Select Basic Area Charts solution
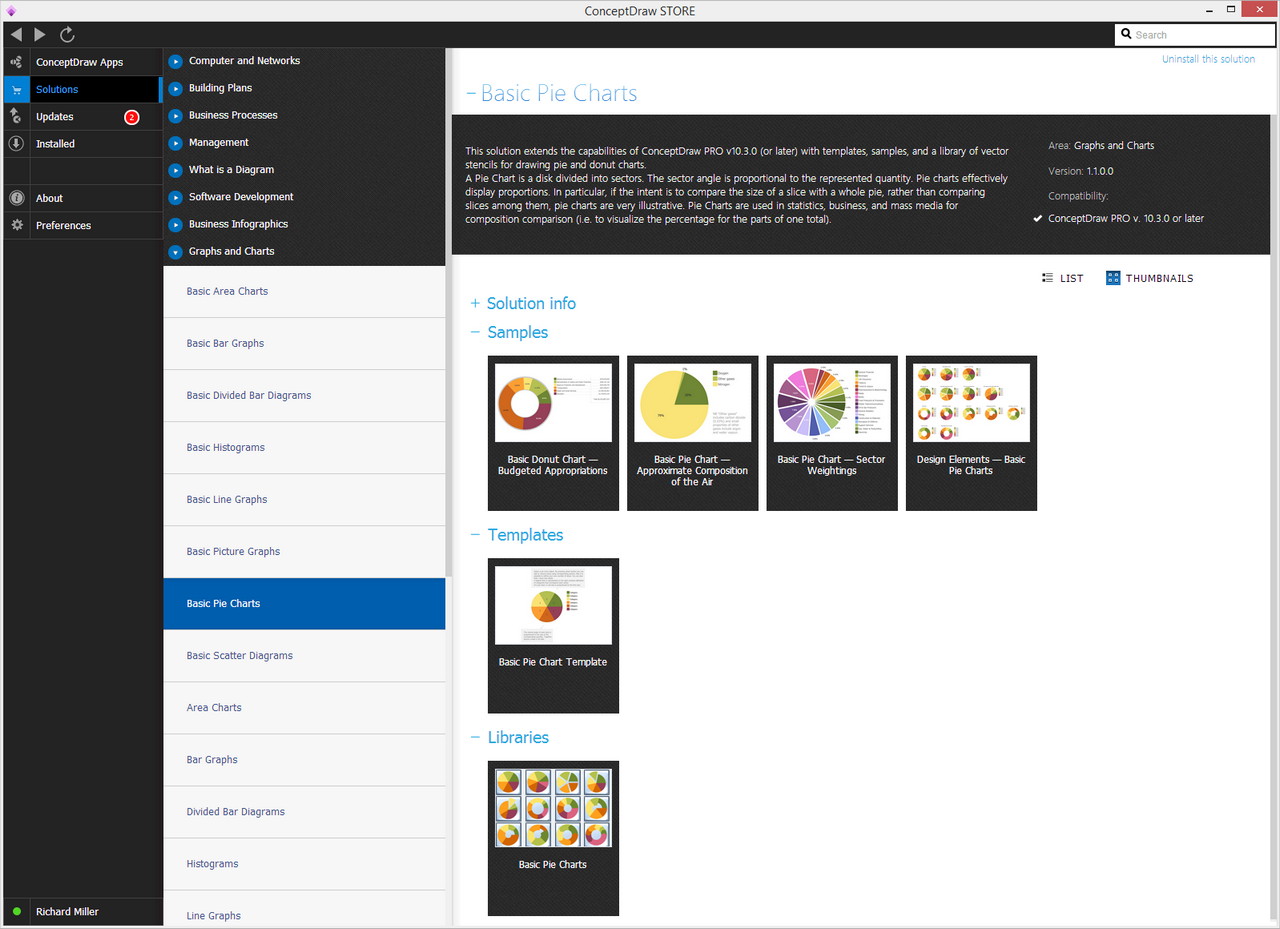 [x=304, y=291]
